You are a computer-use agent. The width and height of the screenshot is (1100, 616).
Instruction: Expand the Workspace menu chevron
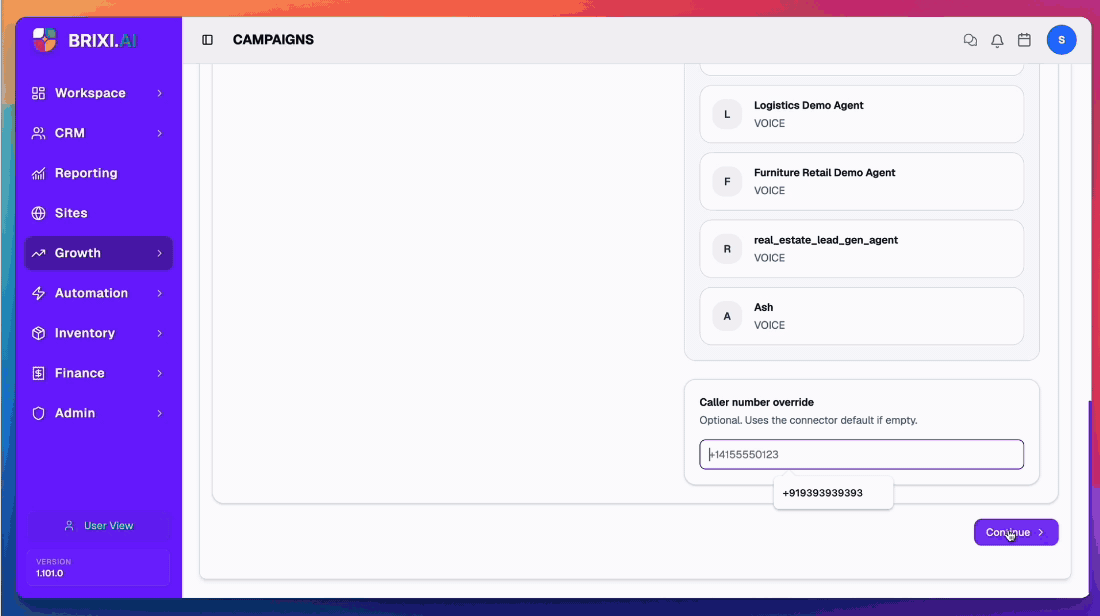pos(160,93)
